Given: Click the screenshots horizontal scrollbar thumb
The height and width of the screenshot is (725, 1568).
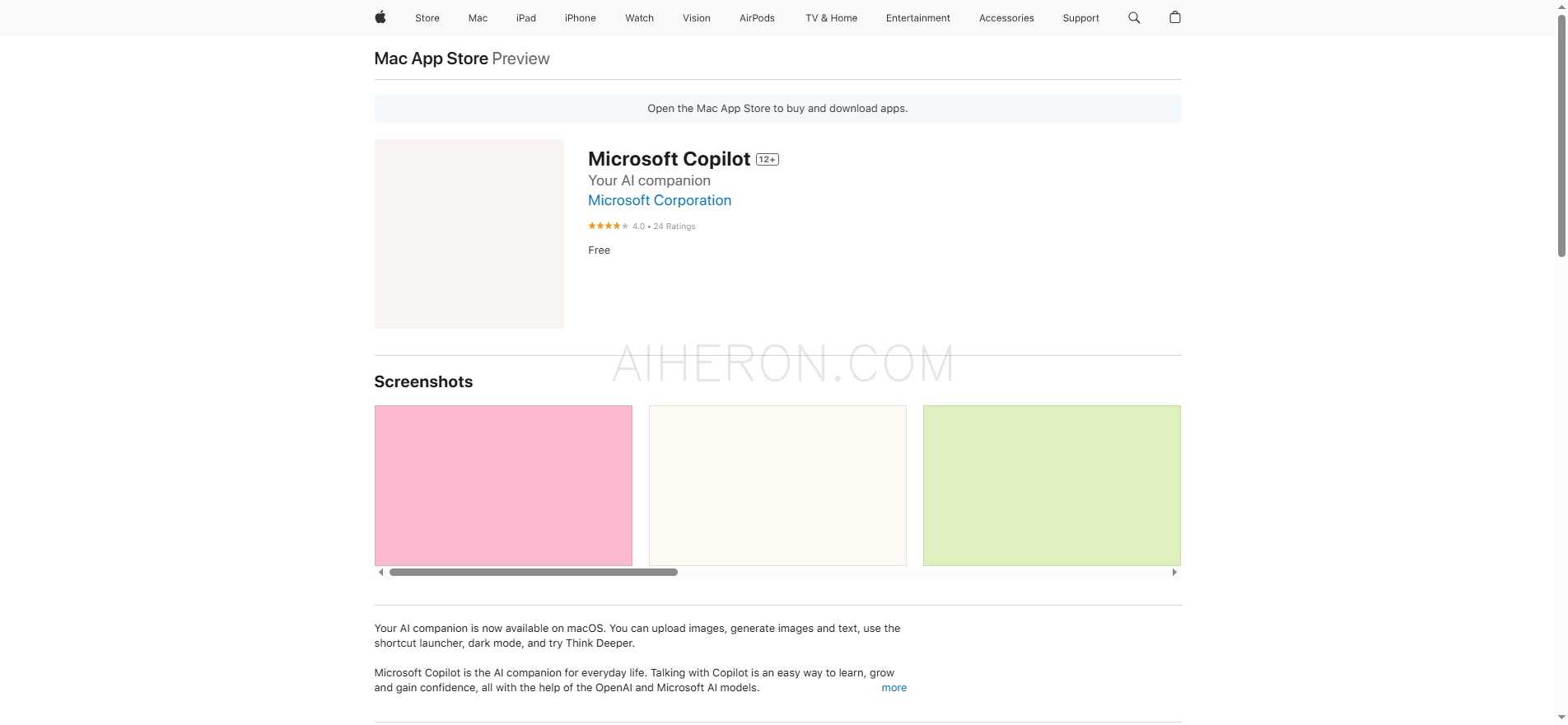Looking at the screenshot, I should point(534,572).
